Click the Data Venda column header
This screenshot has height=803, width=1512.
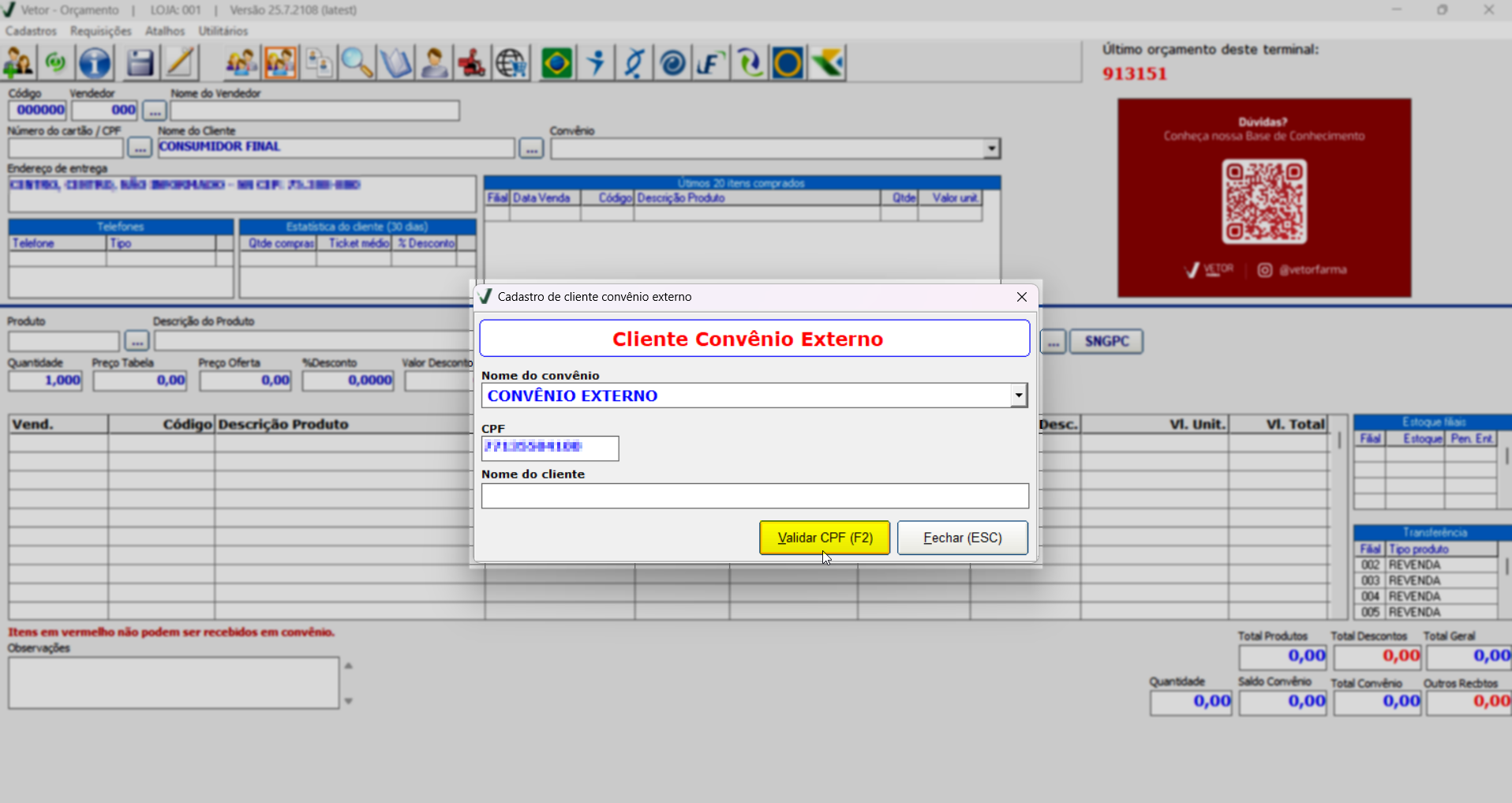(x=545, y=198)
